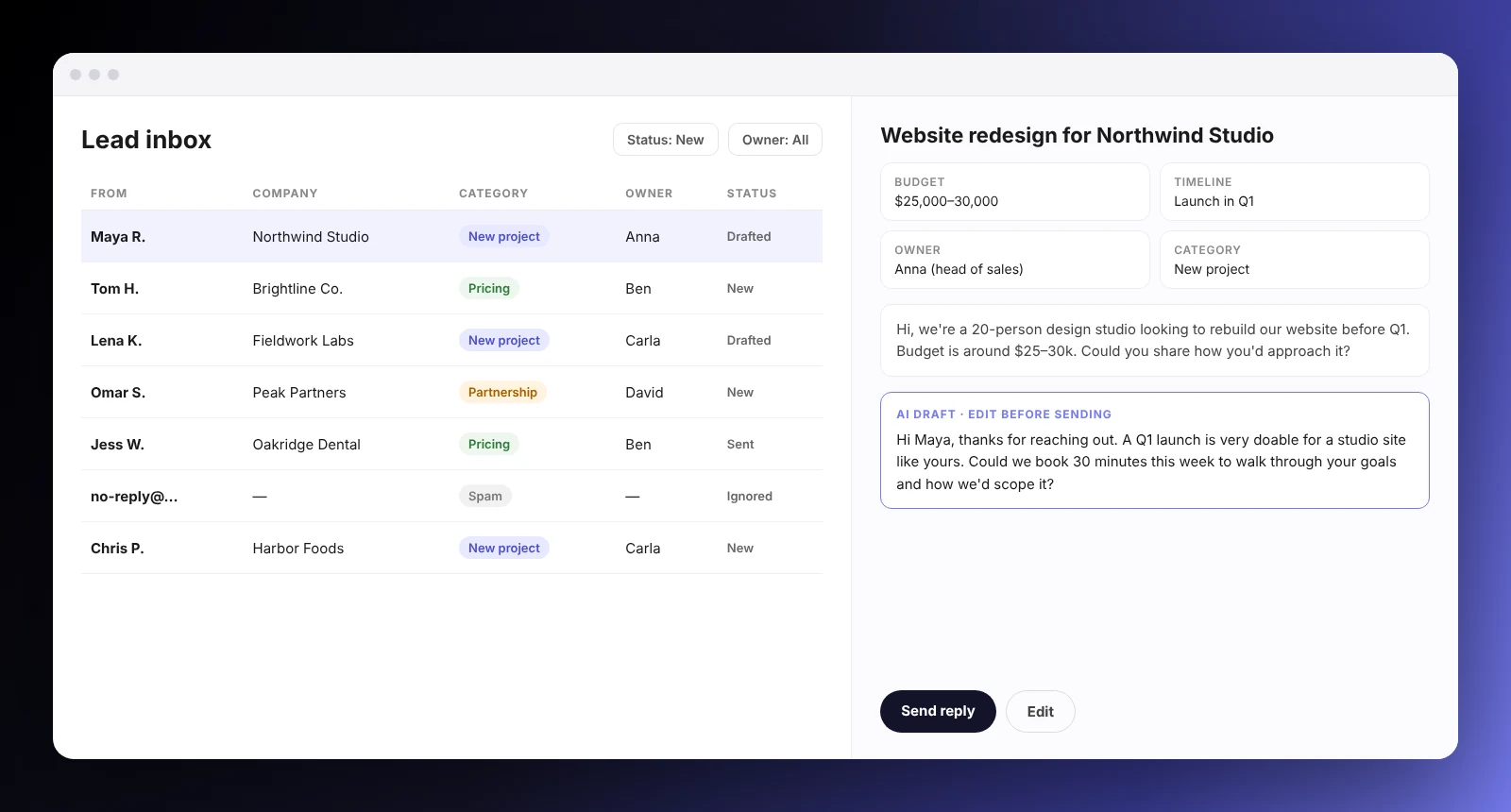Image resolution: width=1511 pixels, height=812 pixels.
Task: Click the Spam category tag
Action: click(x=485, y=496)
